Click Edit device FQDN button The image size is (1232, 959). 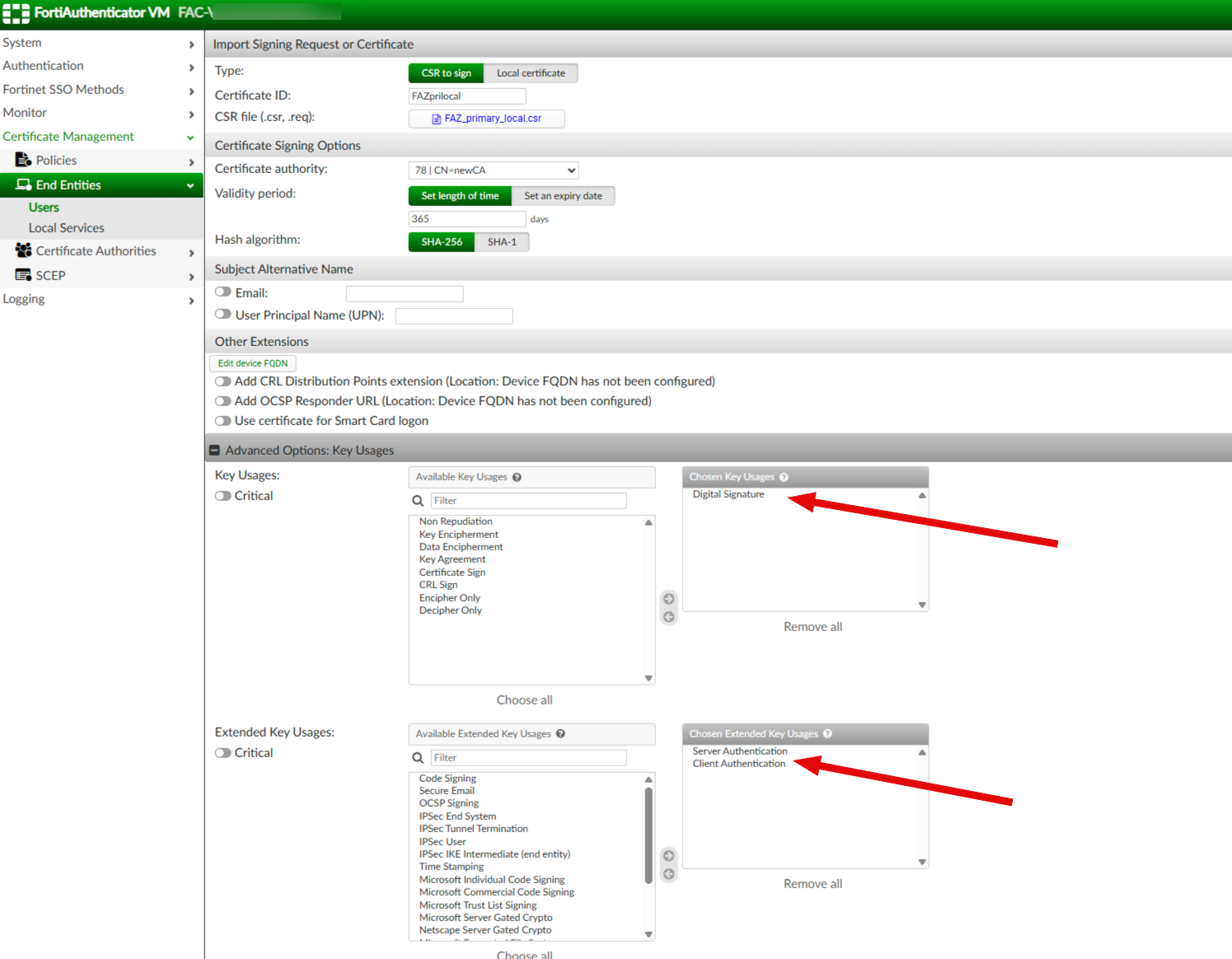click(x=253, y=363)
